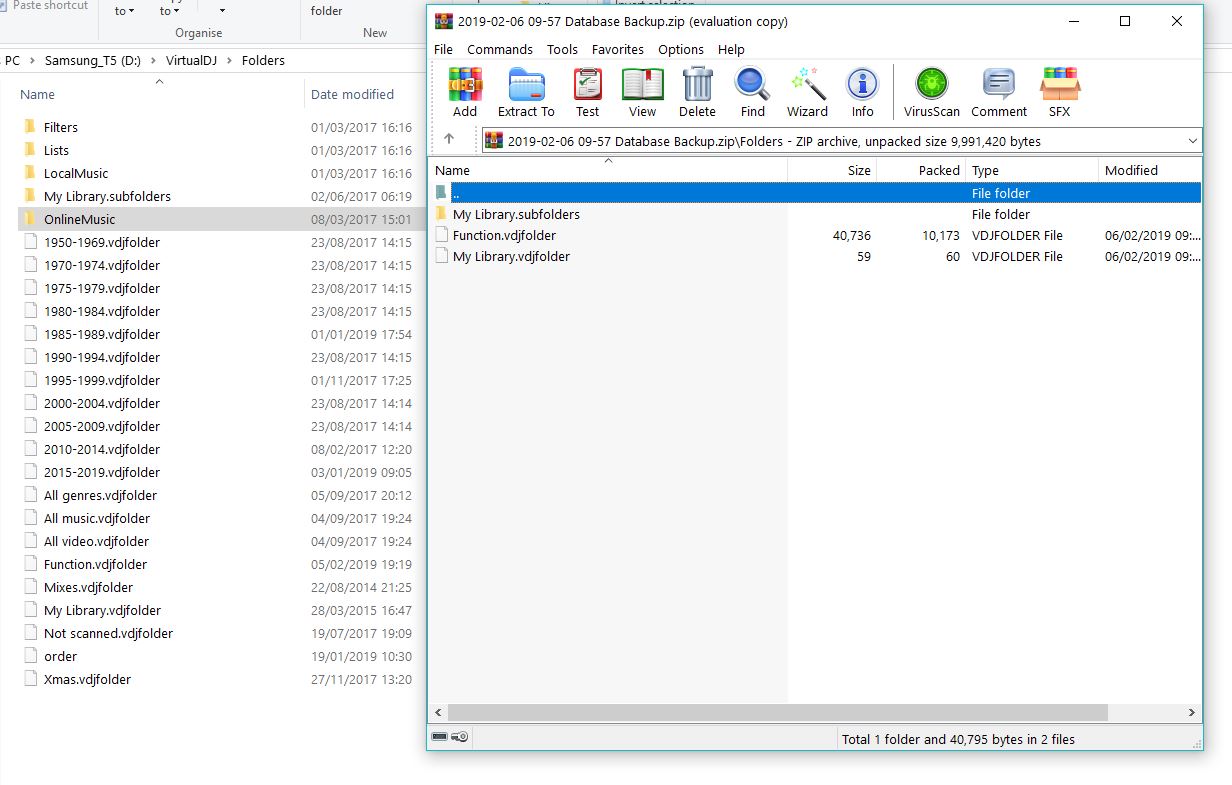This screenshot has width=1232, height=785.
Task: Select the order file in Explorer
Action: point(60,656)
